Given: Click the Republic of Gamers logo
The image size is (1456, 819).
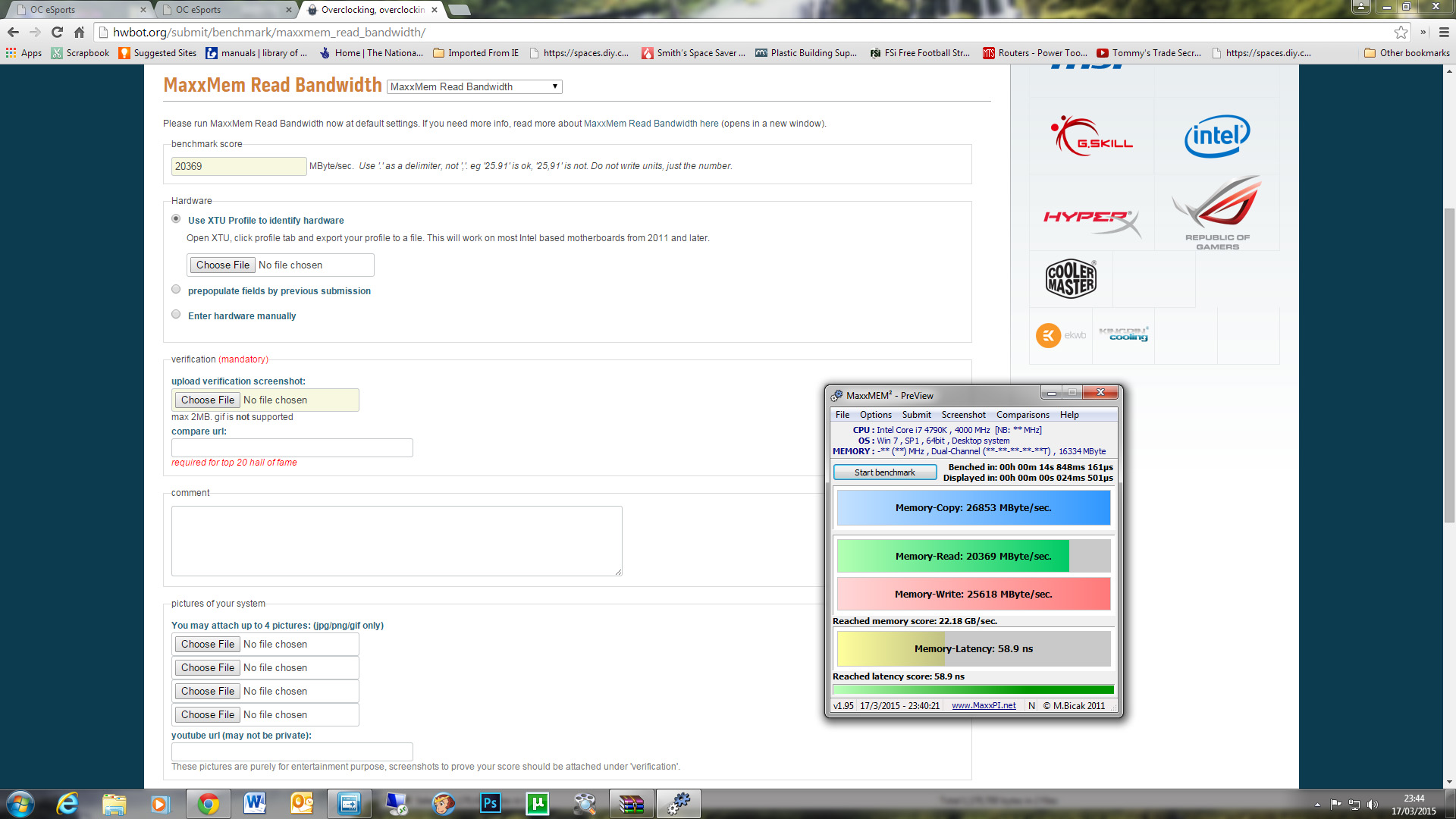Looking at the screenshot, I should pyautogui.click(x=1217, y=212).
